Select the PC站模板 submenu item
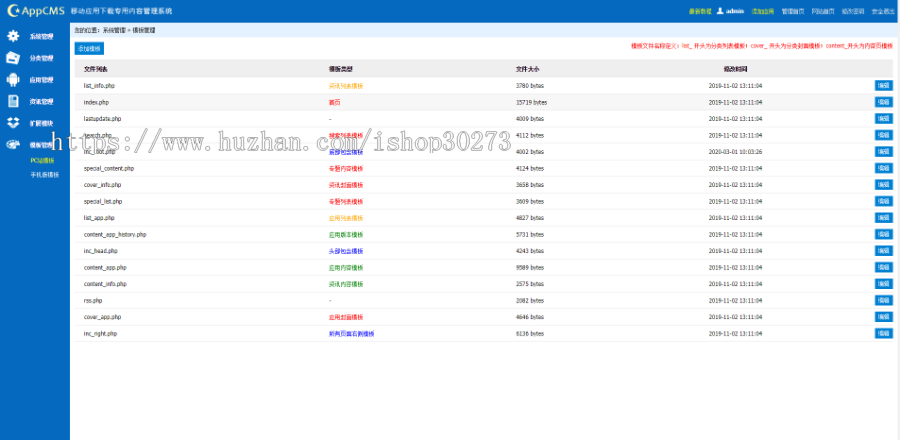The width and height of the screenshot is (900, 440). (x=42, y=161)
